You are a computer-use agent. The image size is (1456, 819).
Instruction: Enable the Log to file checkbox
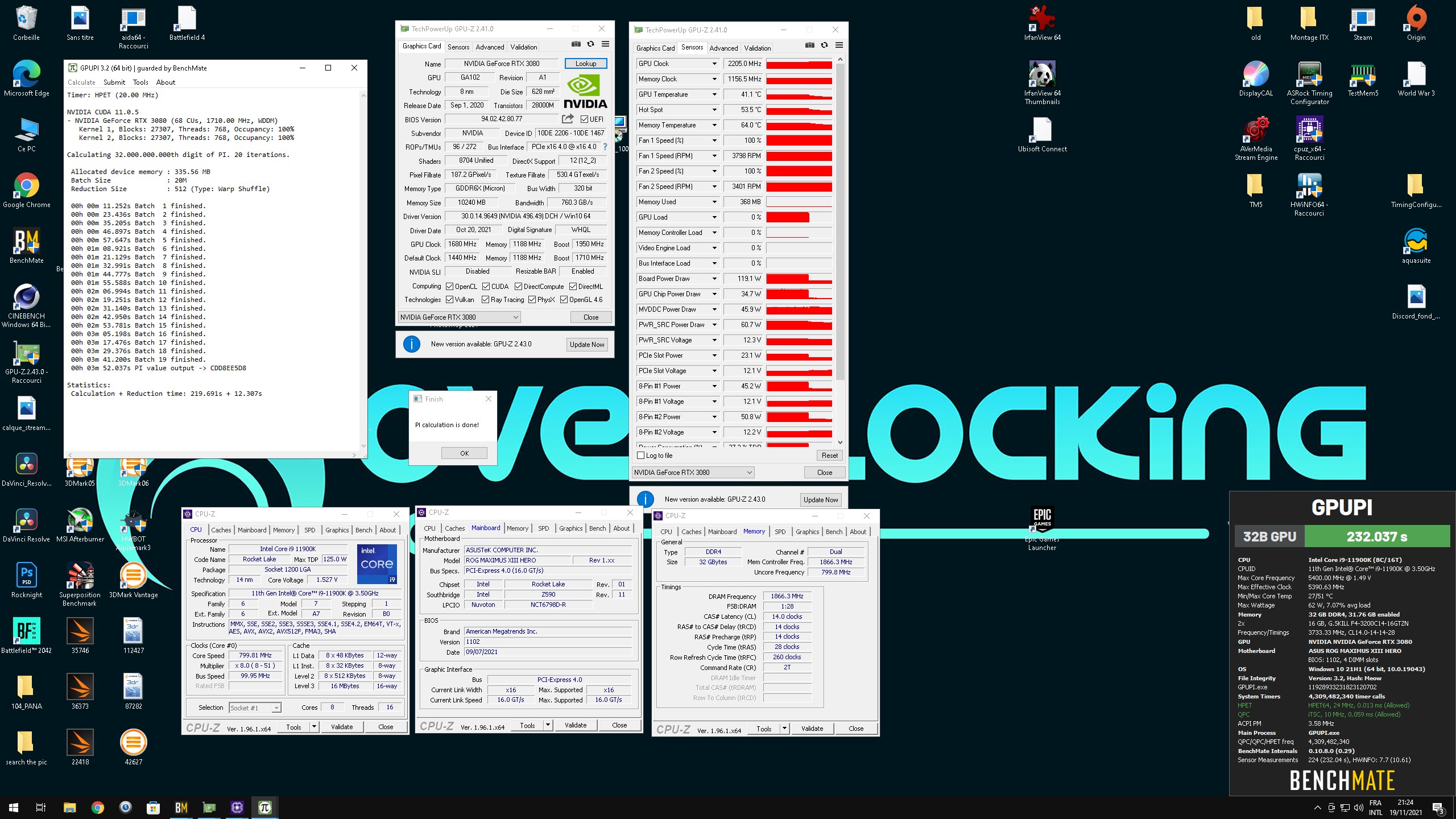click(641, 456)
